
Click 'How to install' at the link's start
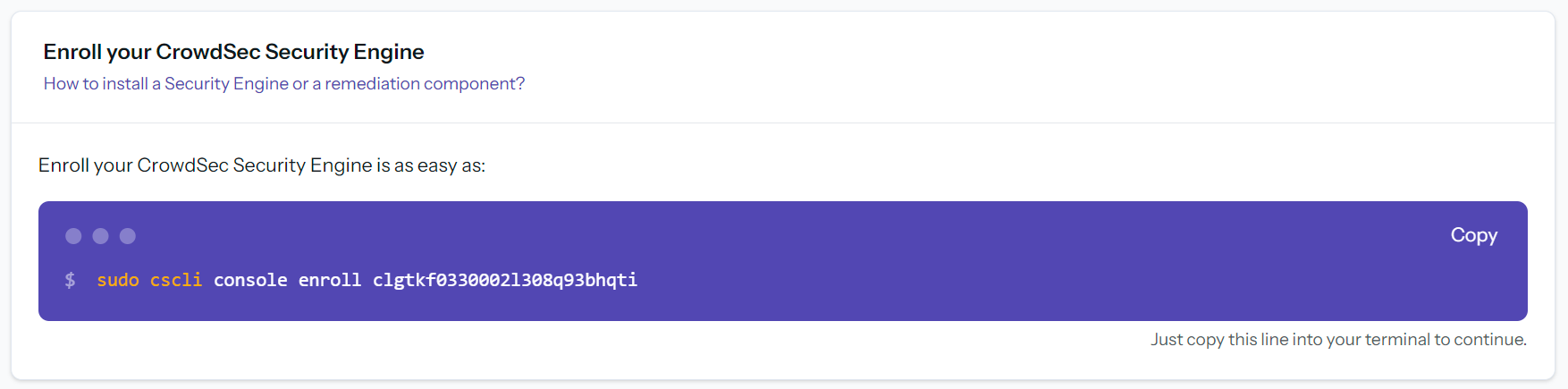96,83
